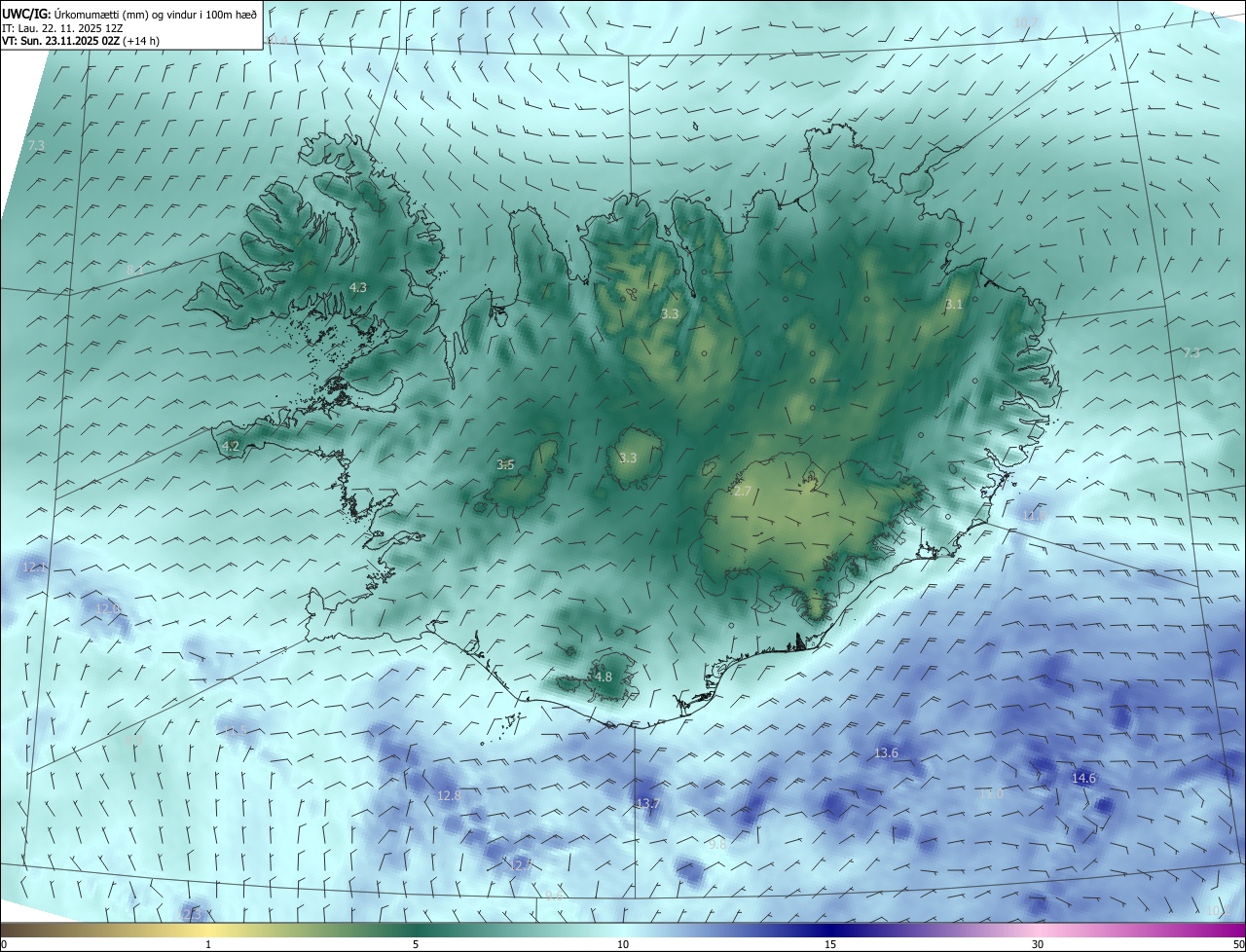Image resolution: width=1246 pixels, height=952 pixels.
Task: Click the 14.6 precipitation value
Action: click(1083, 778)
